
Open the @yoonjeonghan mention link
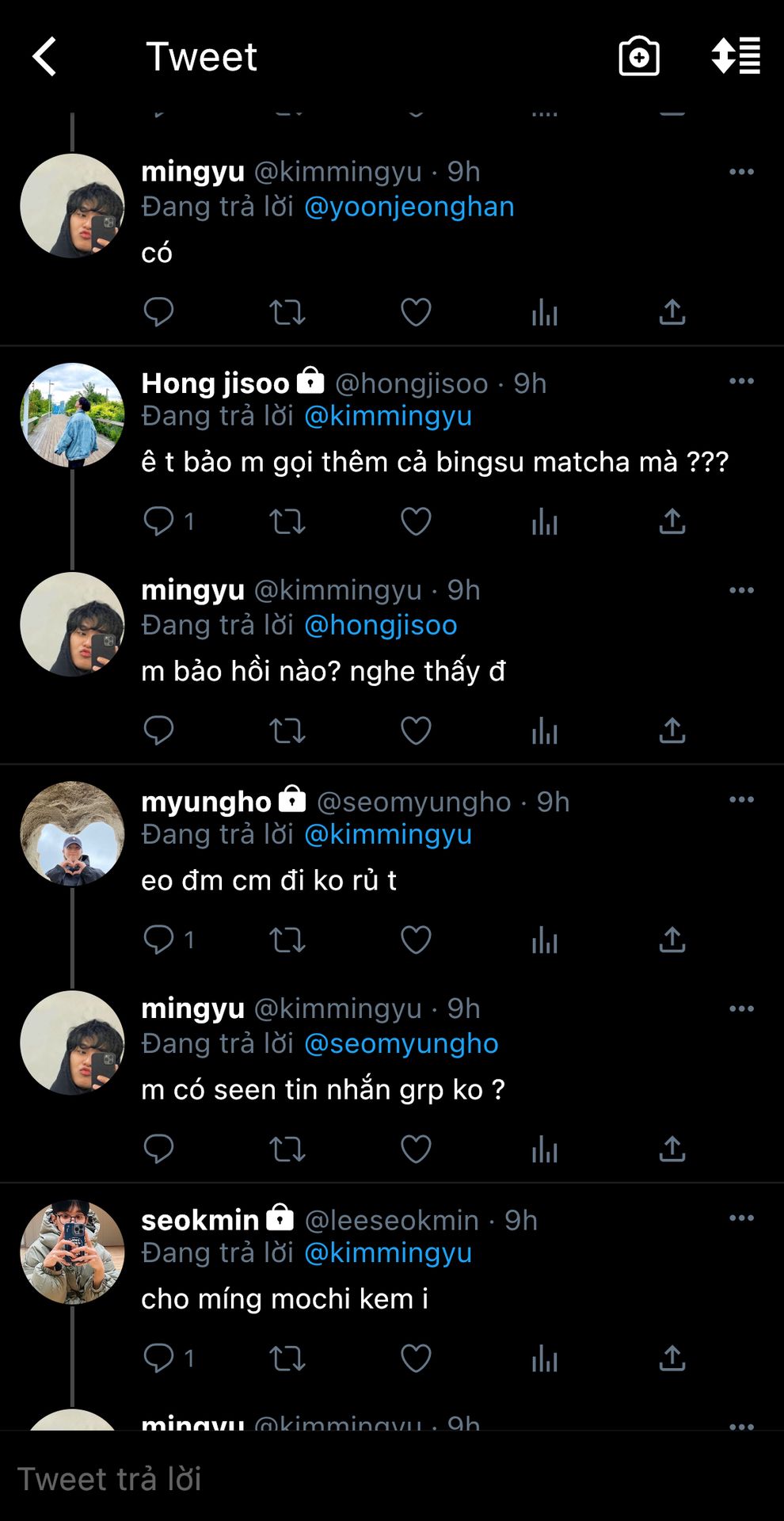click(x=409, y=207)
